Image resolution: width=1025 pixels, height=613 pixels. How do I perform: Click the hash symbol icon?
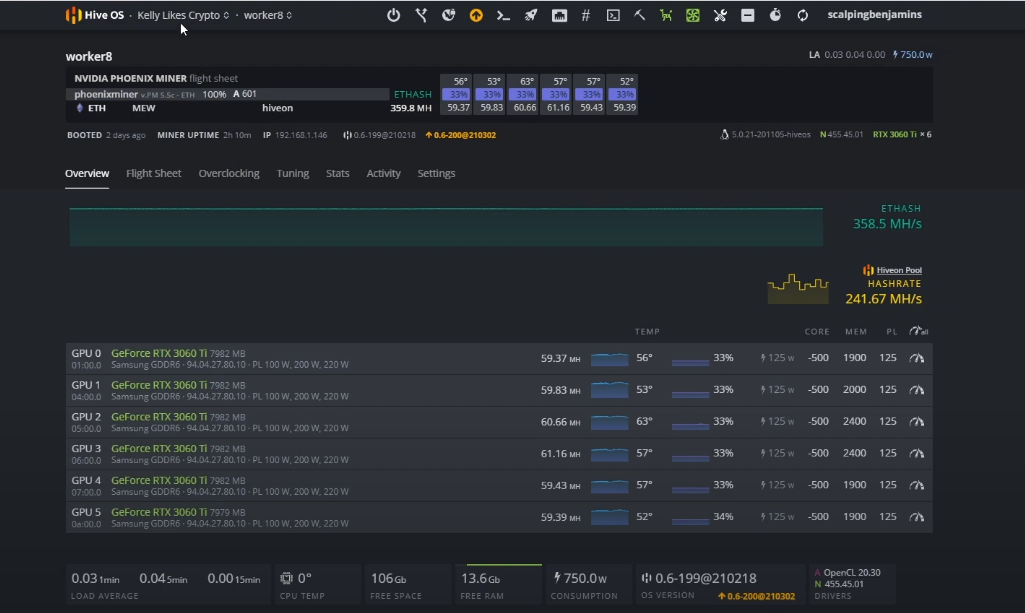586,15
